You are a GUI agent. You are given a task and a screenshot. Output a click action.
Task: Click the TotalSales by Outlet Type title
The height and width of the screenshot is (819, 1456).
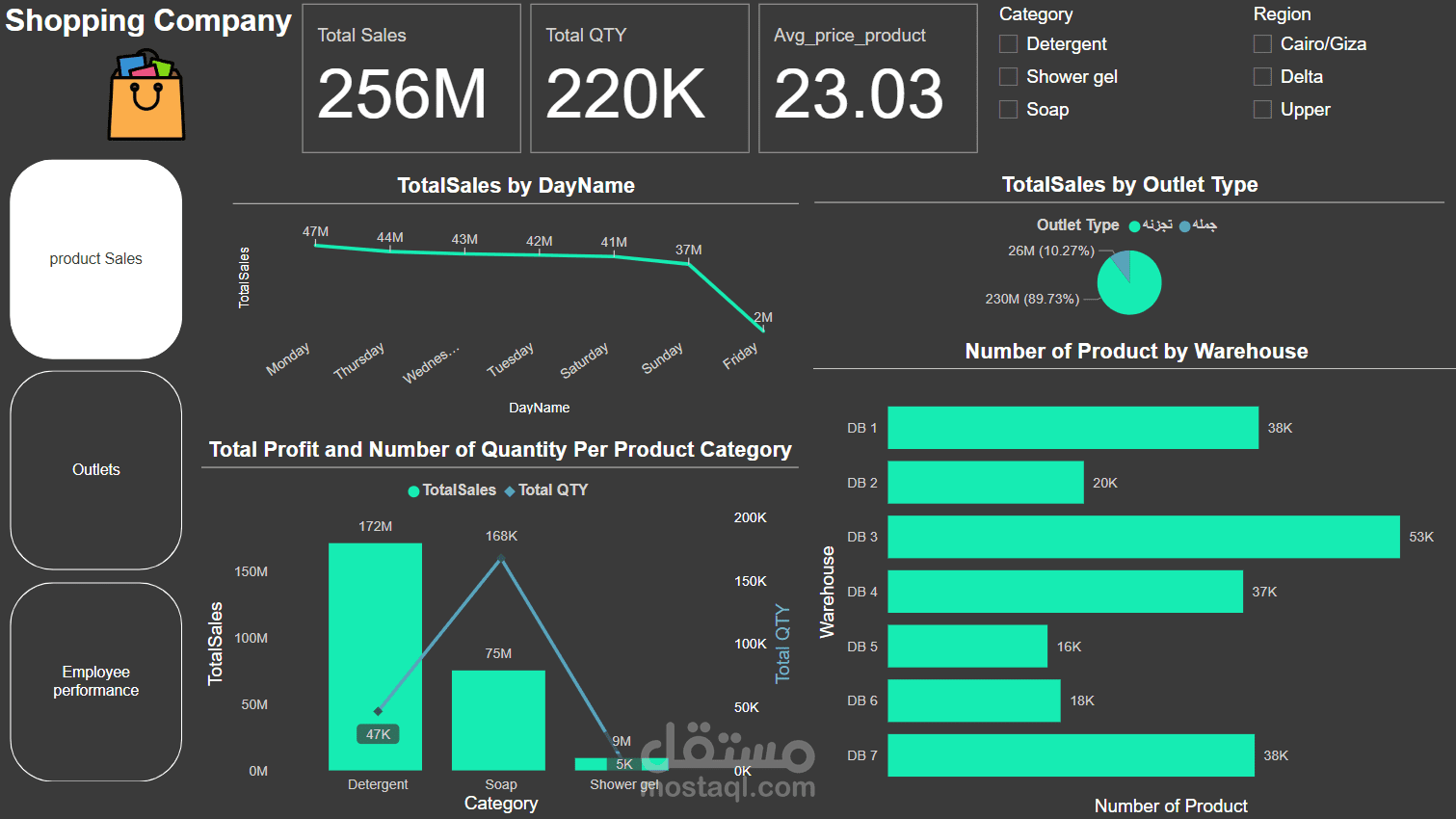tap(1129, 184)
